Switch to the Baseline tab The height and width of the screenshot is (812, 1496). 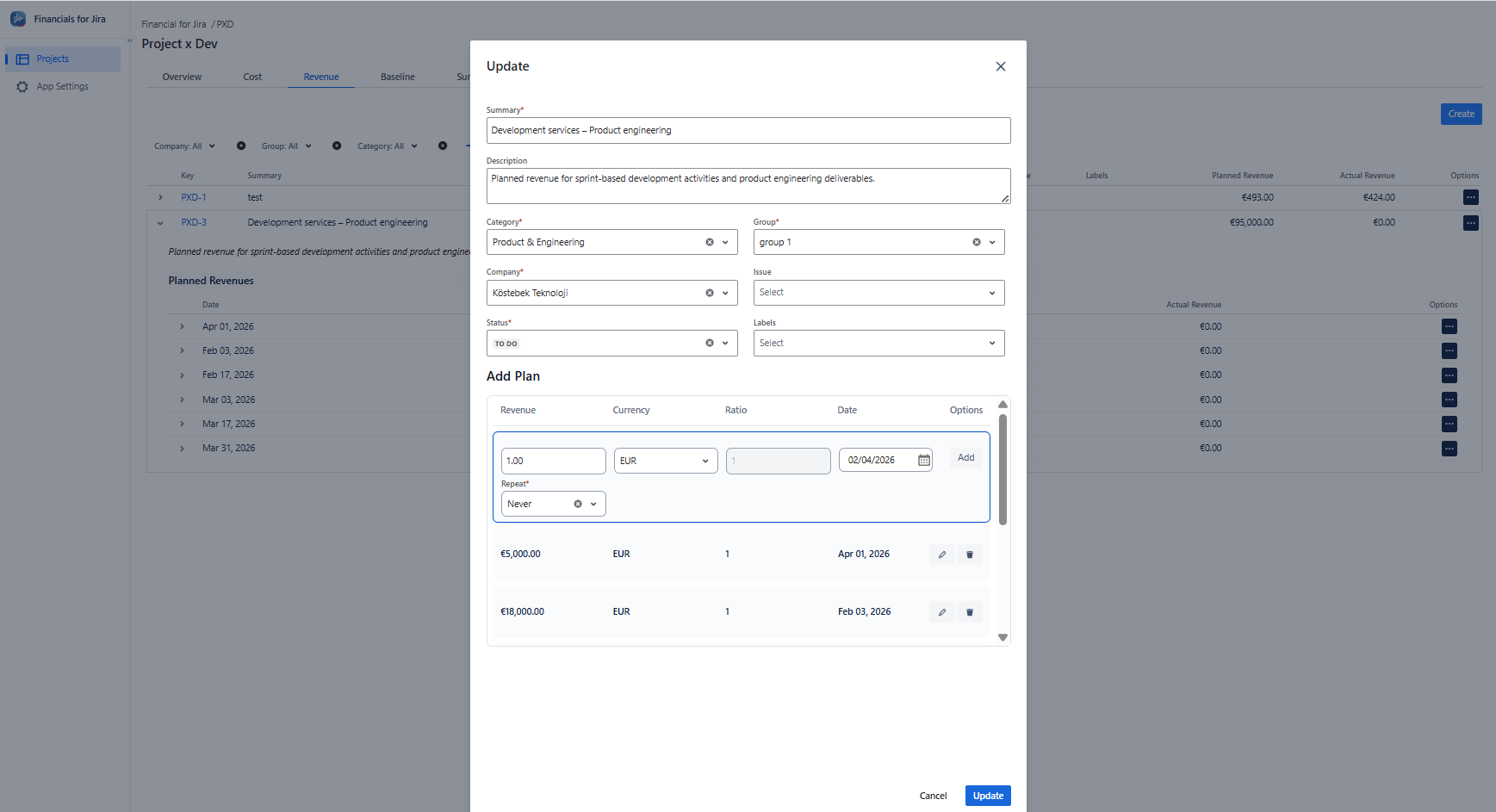pyautogui.click(x=398, y=77)
